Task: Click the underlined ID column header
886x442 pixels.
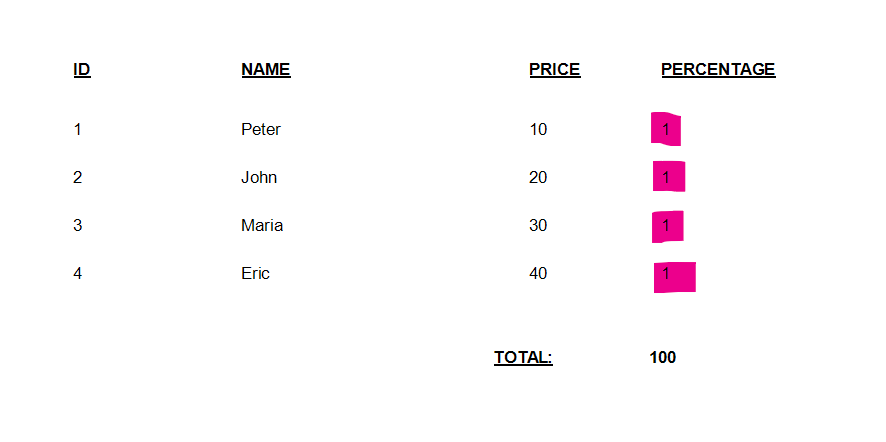Action: pos(82,70)
